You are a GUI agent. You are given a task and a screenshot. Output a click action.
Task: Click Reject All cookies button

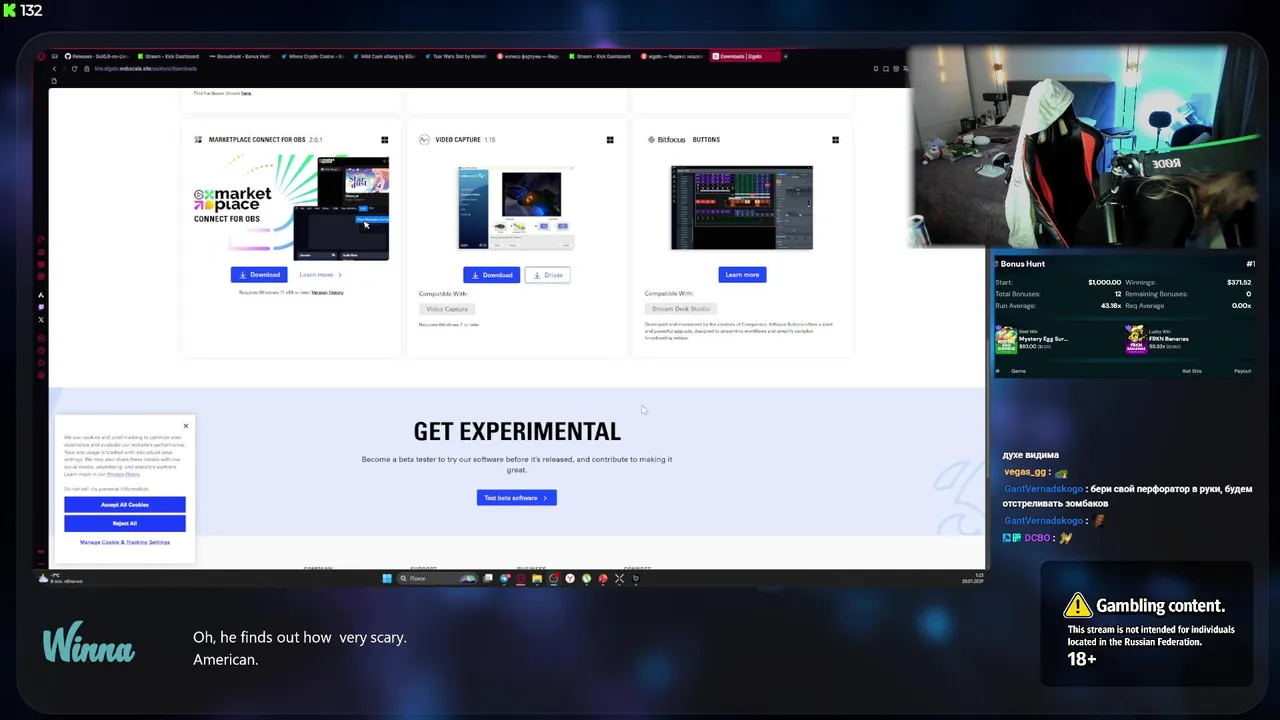(x=125, y=523)
